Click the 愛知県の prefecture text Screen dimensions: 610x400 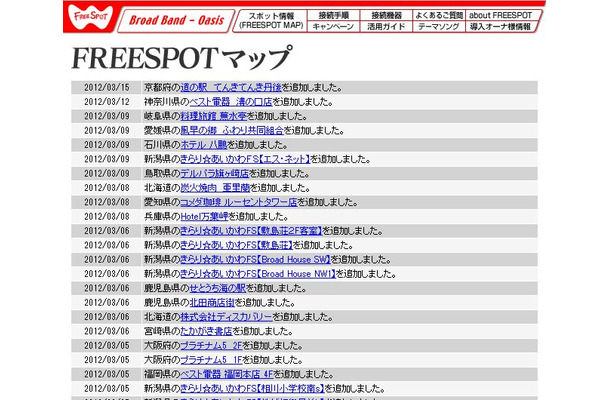point(162,202)
